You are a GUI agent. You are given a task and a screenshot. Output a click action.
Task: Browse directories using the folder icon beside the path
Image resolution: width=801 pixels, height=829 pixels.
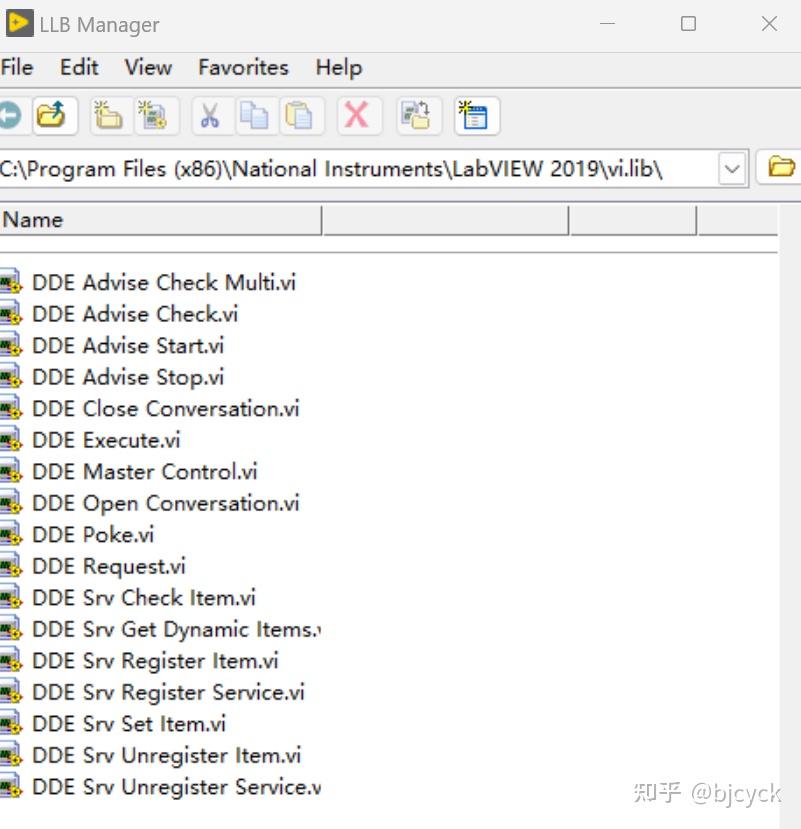(x=780, y=168)
